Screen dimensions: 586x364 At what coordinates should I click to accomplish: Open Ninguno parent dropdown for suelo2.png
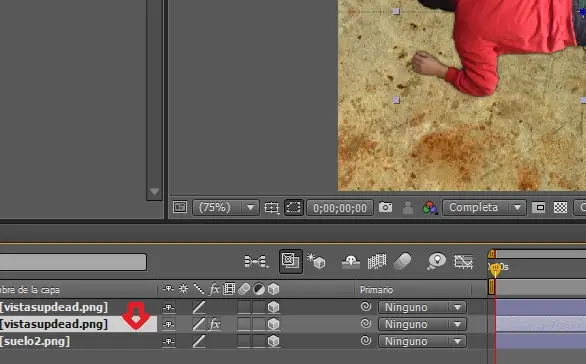(x=422, y=341)
